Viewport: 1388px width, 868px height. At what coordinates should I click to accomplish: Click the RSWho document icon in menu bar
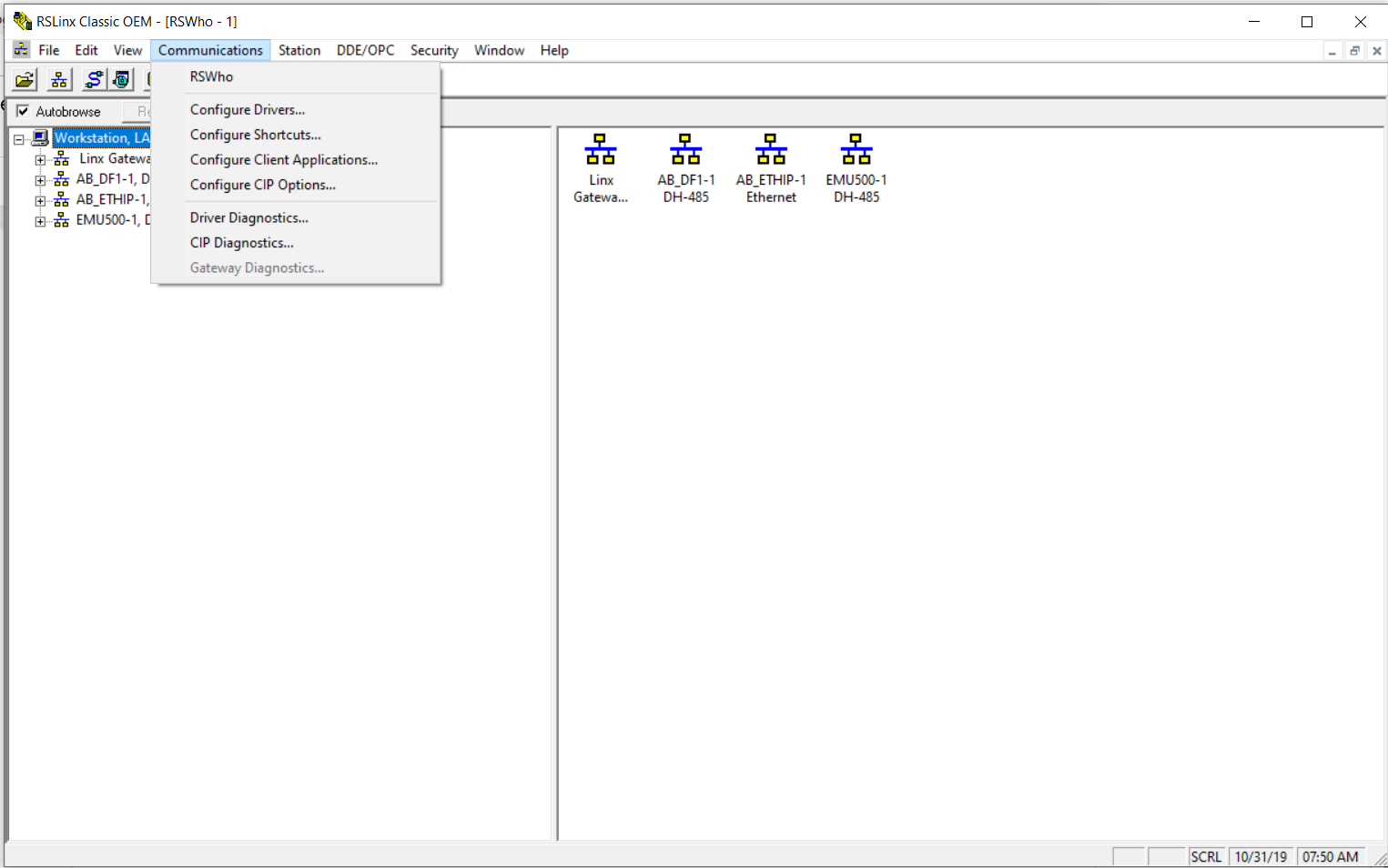[x=21, y=50]
